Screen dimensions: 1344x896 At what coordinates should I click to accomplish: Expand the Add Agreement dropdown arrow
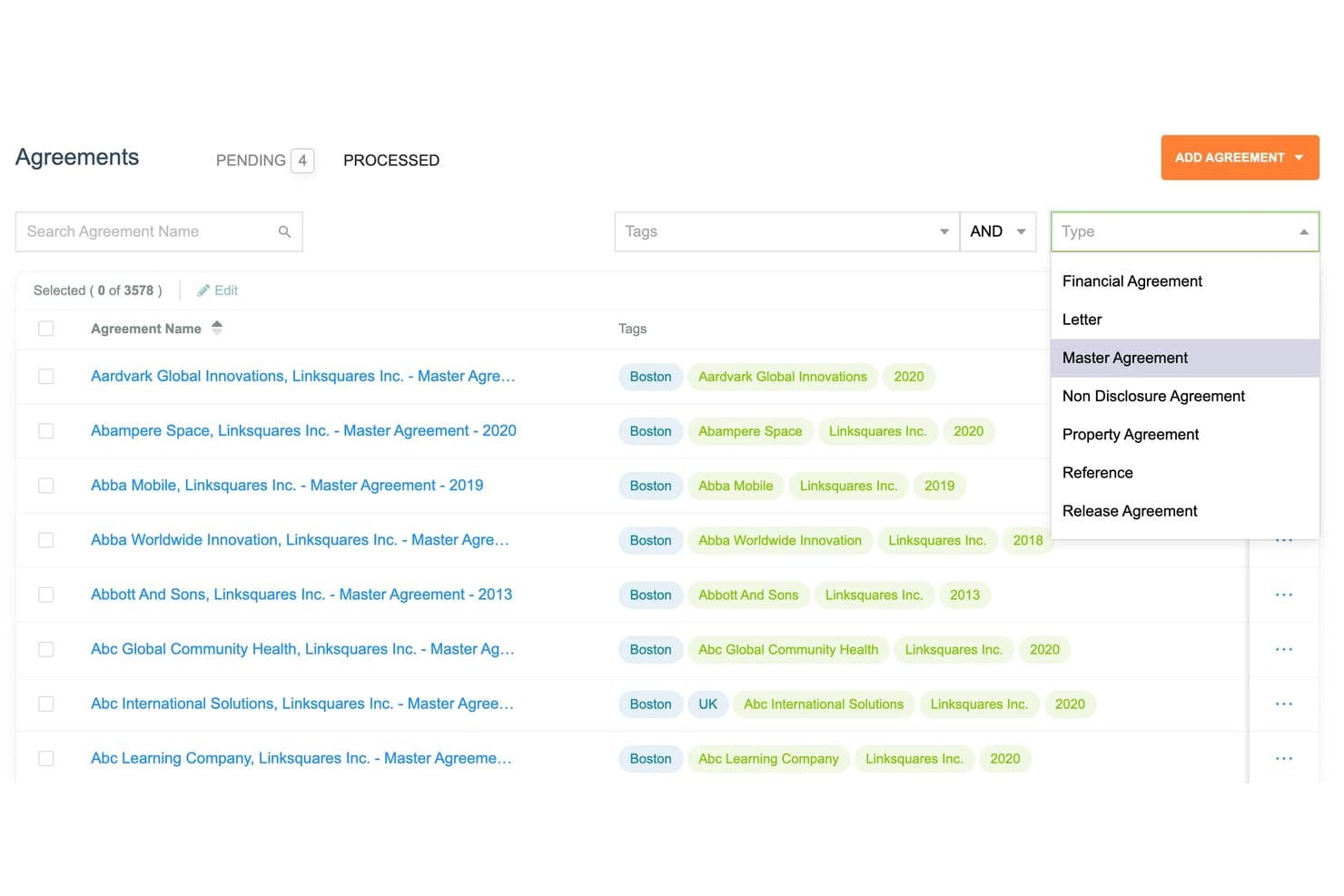(x=1299, y=158)
